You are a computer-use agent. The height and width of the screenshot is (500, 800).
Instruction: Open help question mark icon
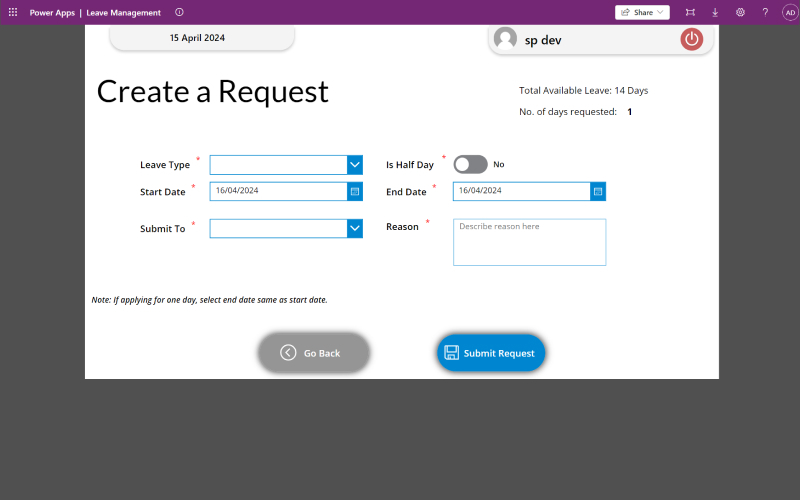(765, 12)
